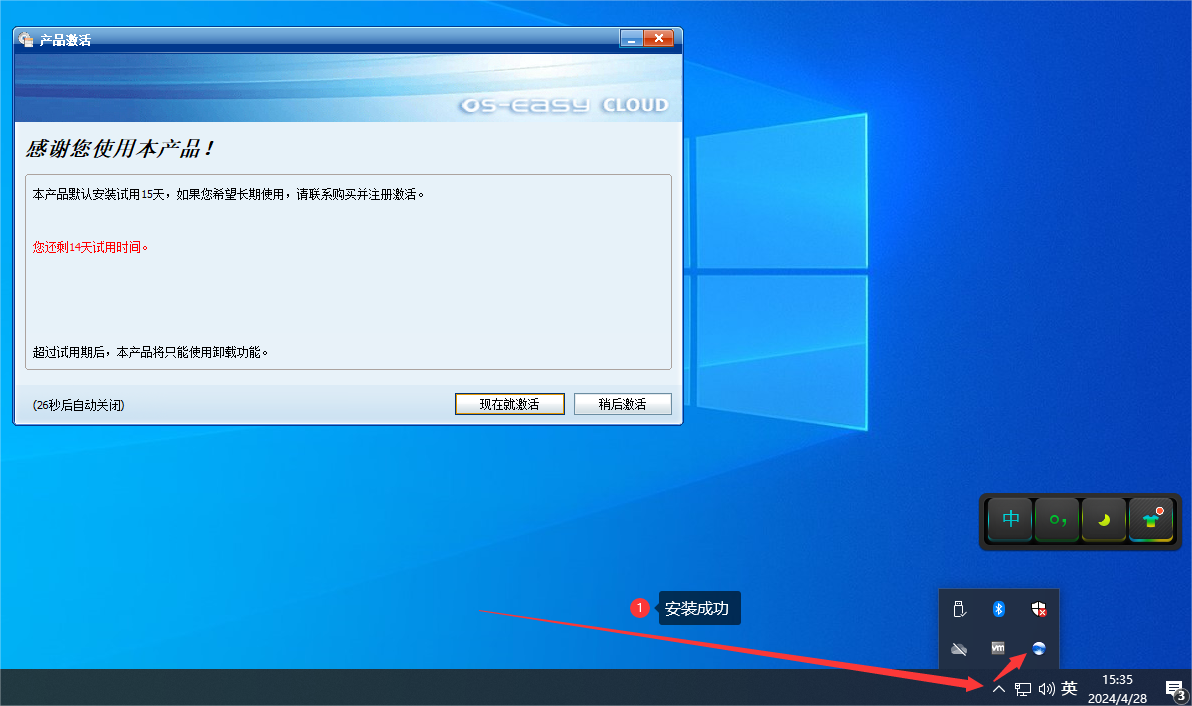Viewport: 1192px width, 706px height.
Task: Click the 产品激活 title bar app icon
Action: click(x=26, y=40)
